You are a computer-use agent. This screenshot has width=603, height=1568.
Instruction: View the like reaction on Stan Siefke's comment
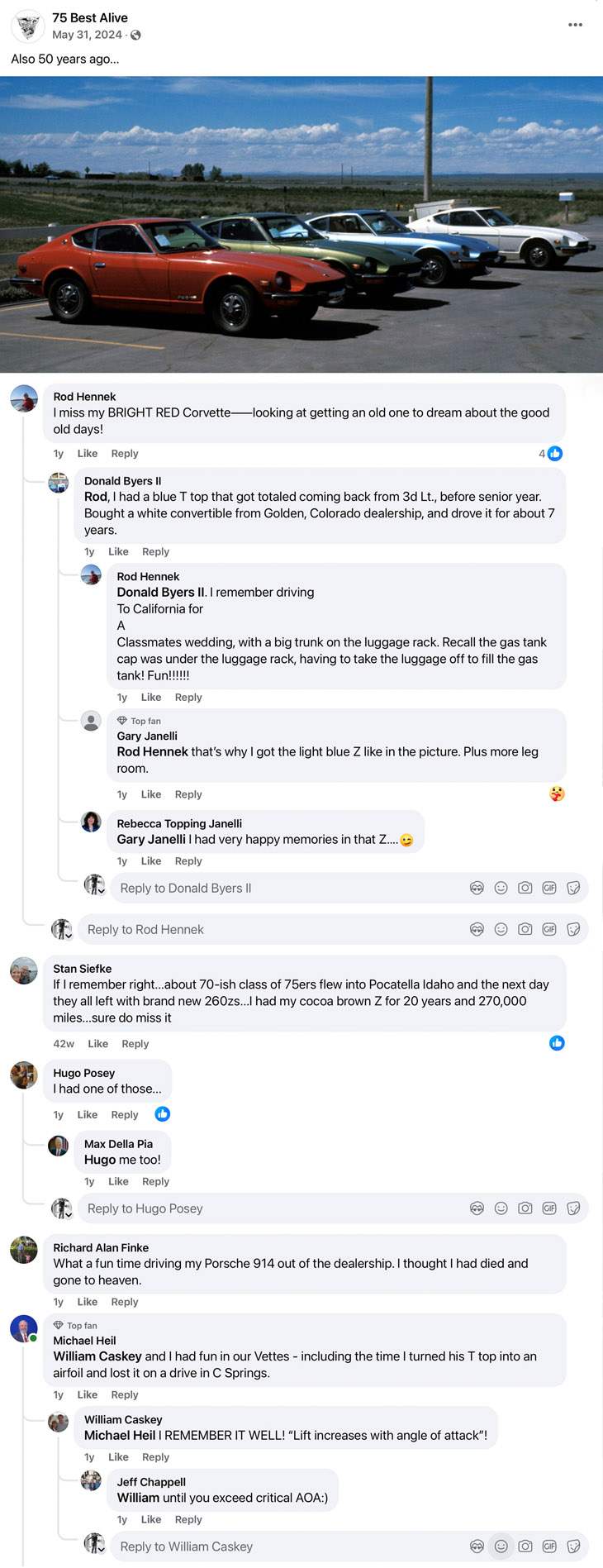[x=557, y=1043]
